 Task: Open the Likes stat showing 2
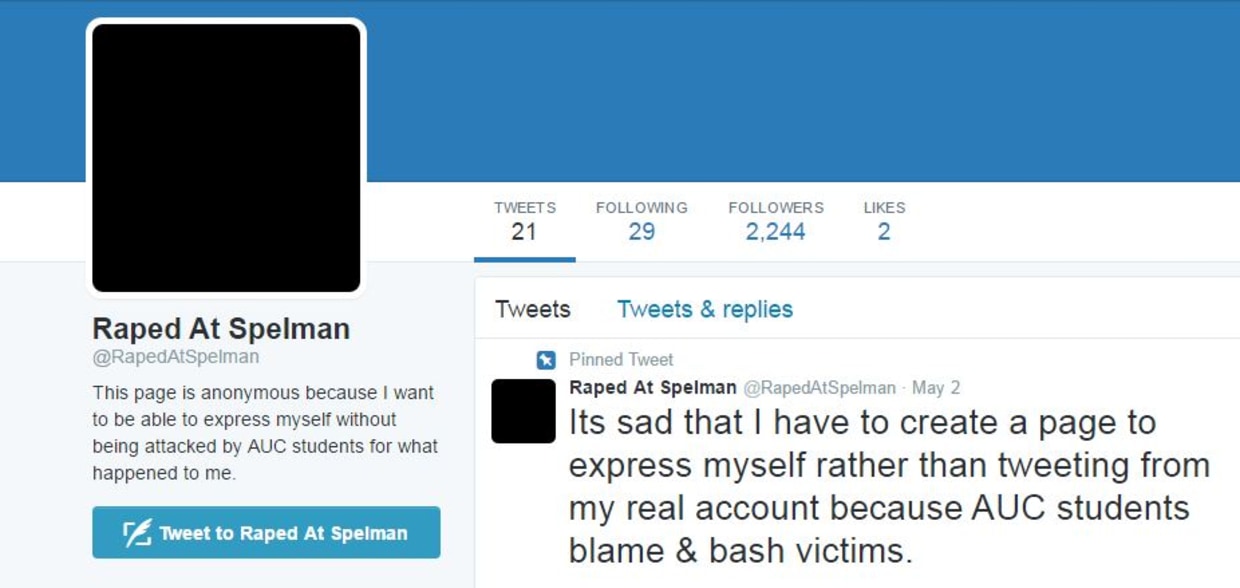coord(884,221)
